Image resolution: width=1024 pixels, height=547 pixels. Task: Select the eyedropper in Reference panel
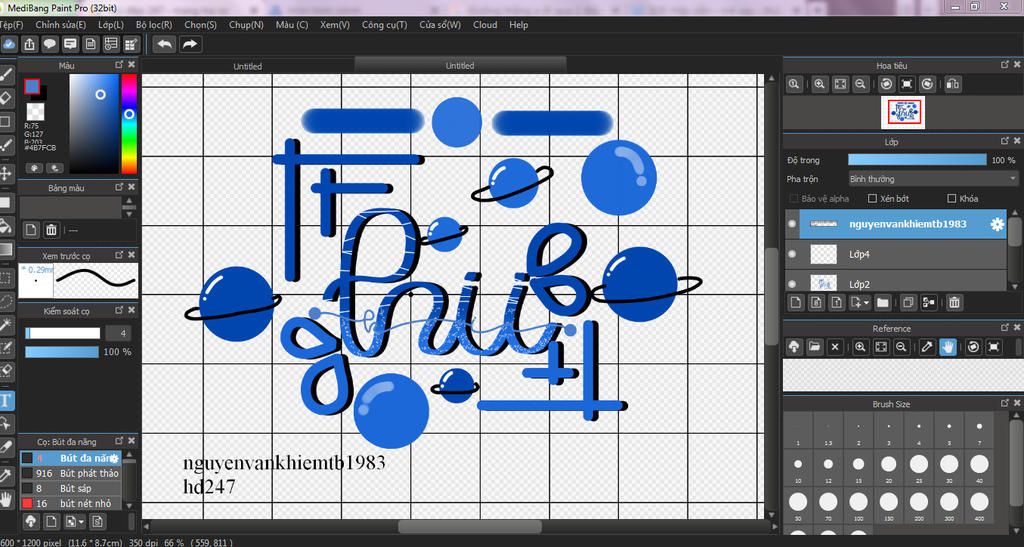[927, 347]
